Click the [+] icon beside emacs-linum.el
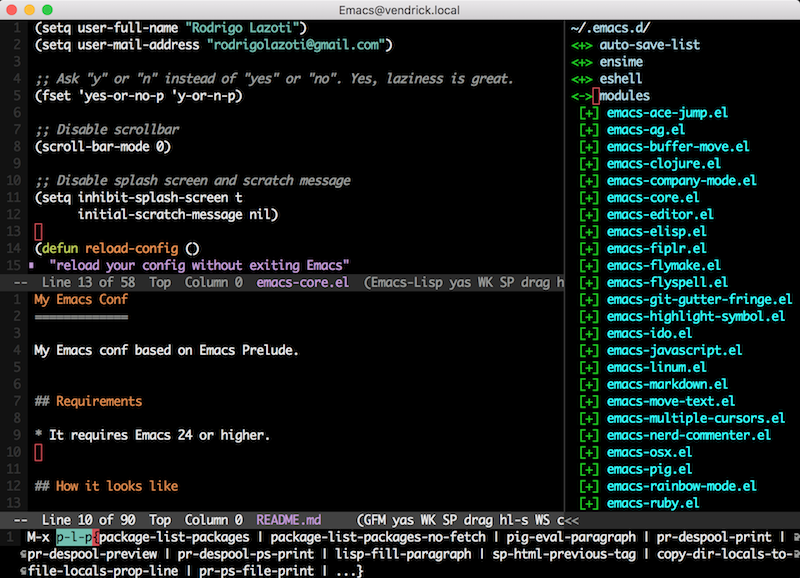Image resolution: width=800 pixels, height=578 pixels. coord(589,367)
